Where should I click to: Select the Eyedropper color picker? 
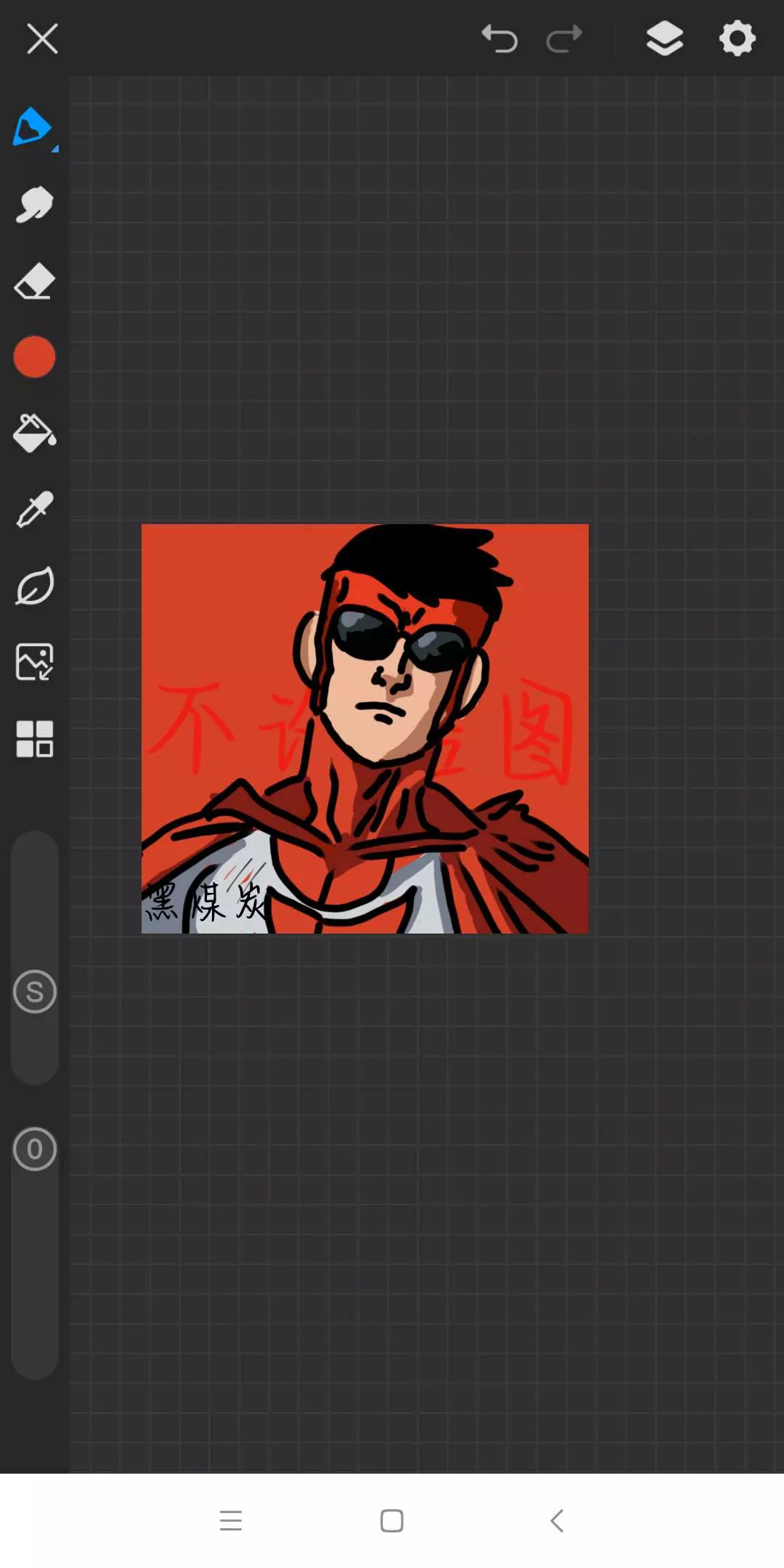(34, 510)
